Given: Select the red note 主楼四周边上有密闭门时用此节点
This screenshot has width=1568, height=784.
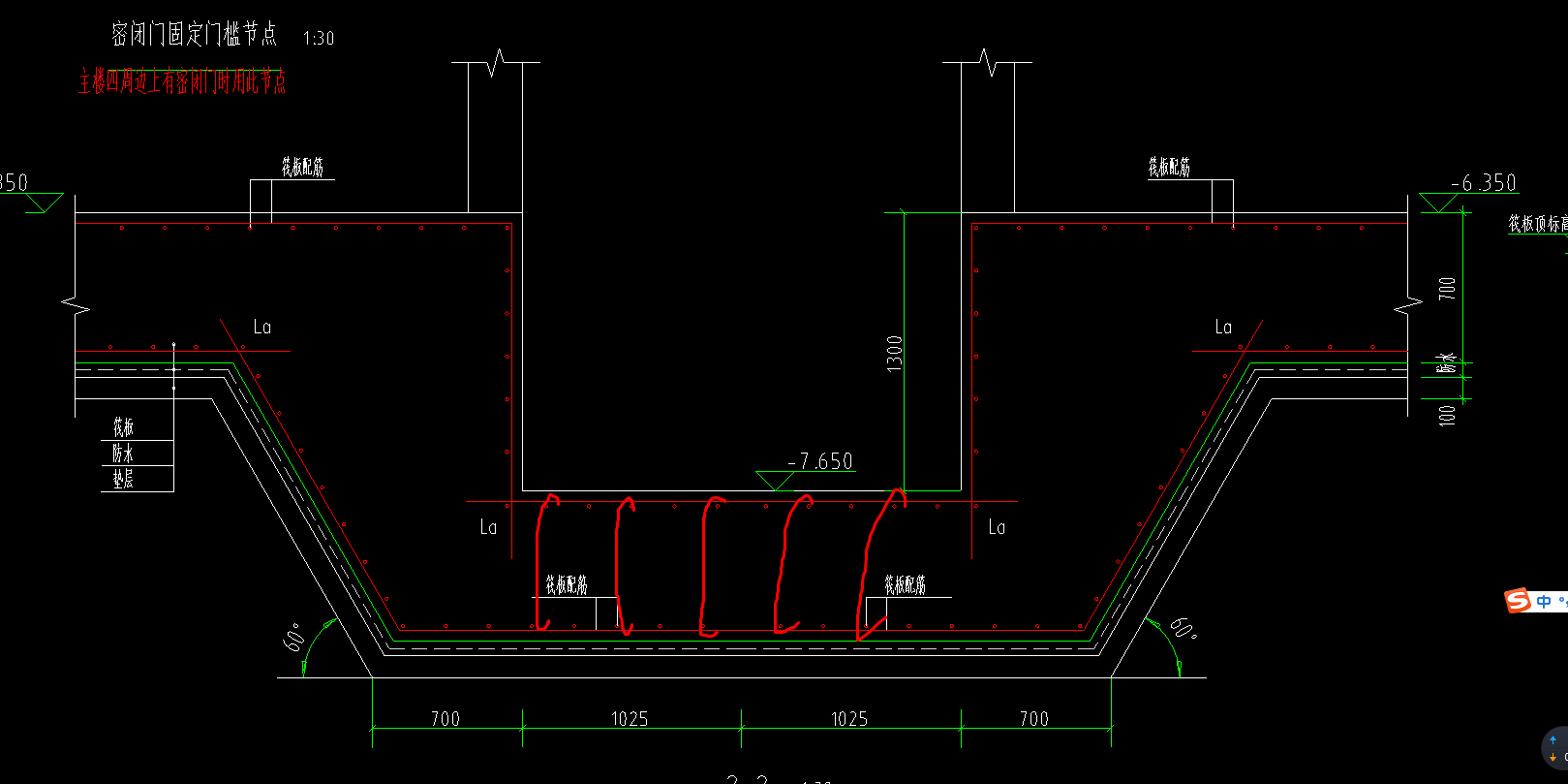Looking at the screenshot, I should click(182, 81).
